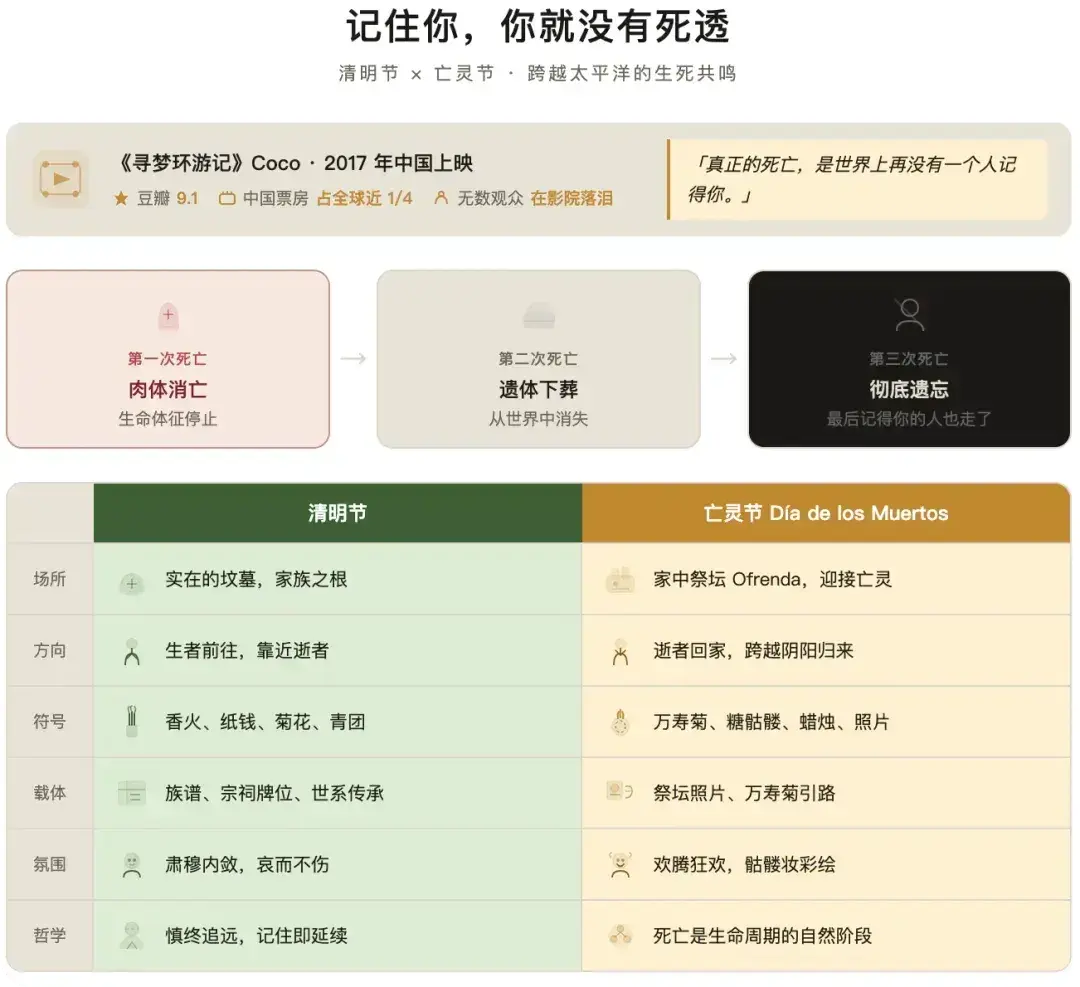Select the incense icon next to 香火、纸钱
This screenshot has width=1080, height=987.
click(x=134, y=722)
